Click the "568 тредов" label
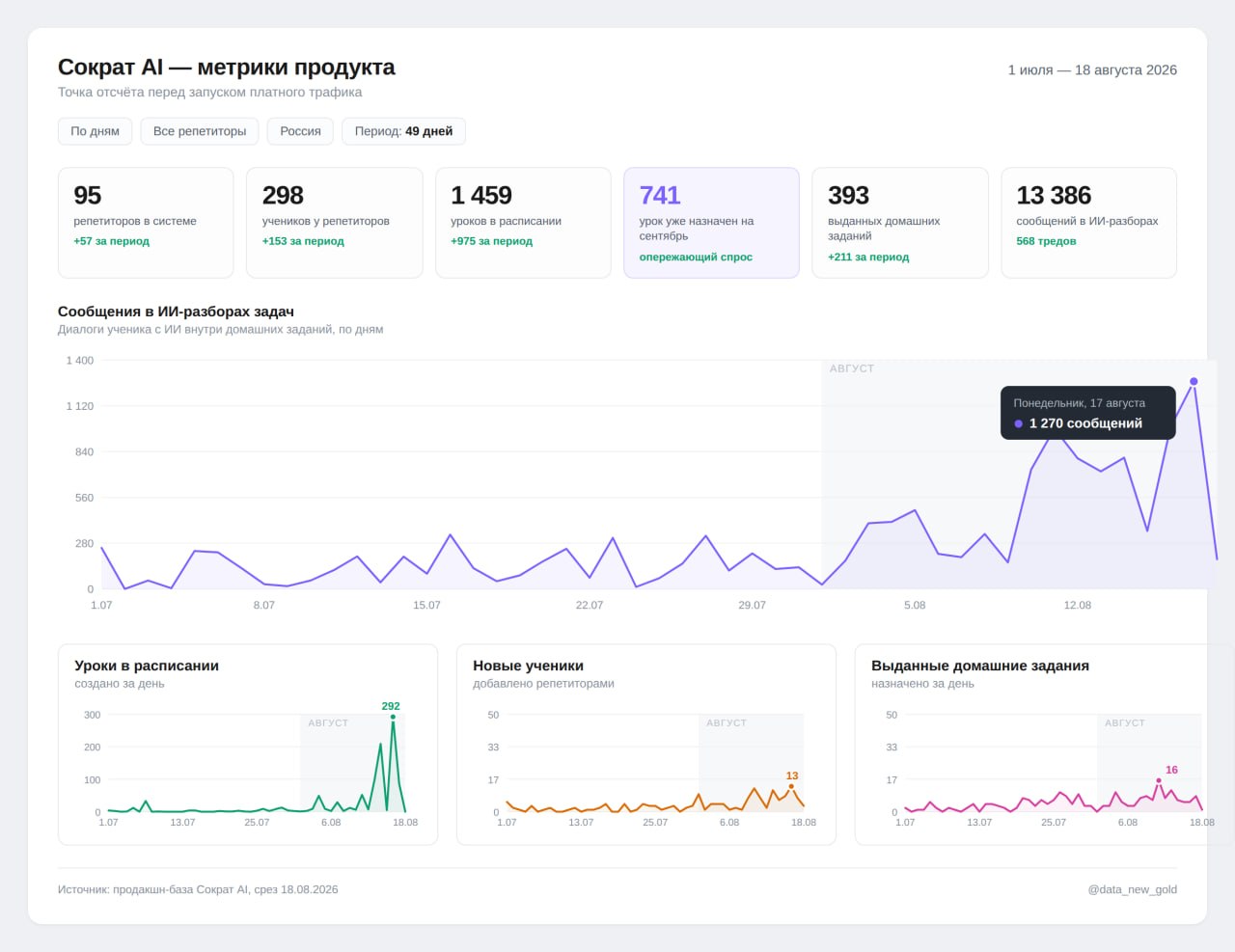This screenshot has height=952, width=1235. pos(1046,241)
